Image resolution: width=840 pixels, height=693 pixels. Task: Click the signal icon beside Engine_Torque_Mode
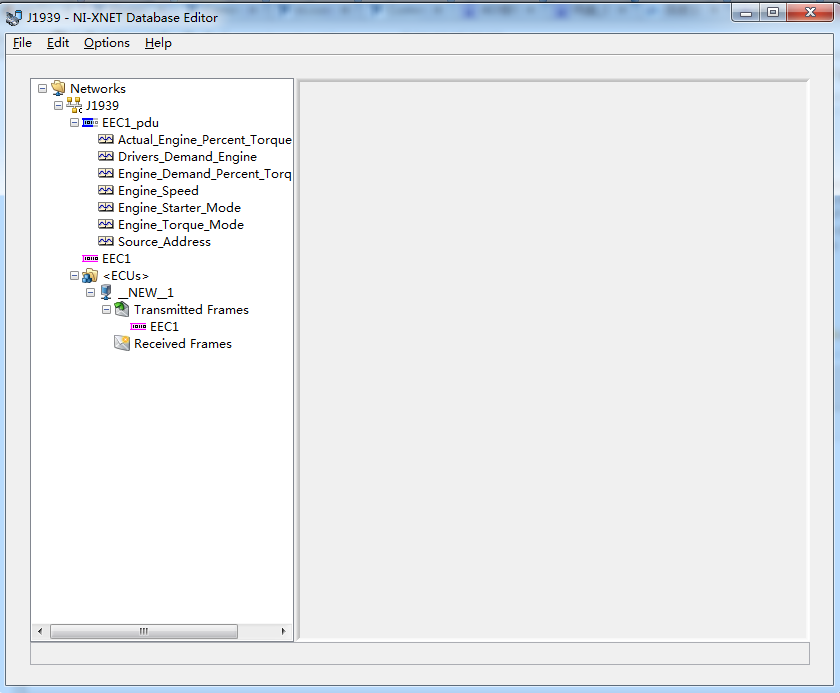106,224
